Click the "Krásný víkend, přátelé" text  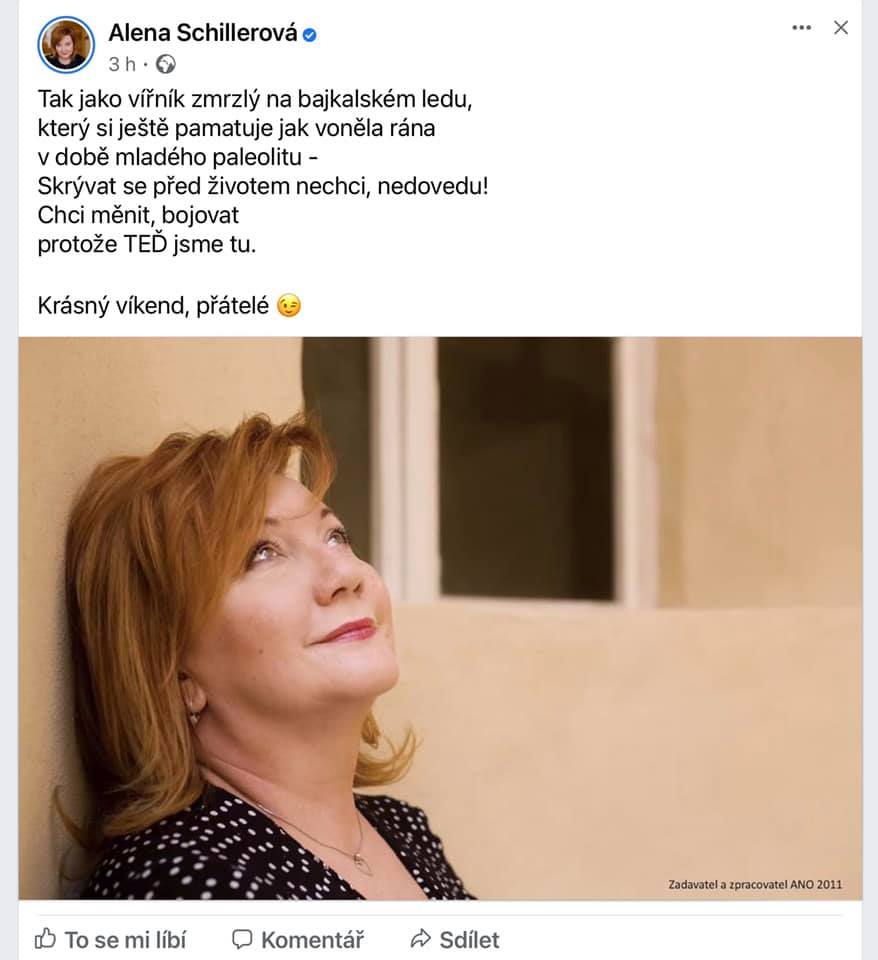tap(154, 306)
